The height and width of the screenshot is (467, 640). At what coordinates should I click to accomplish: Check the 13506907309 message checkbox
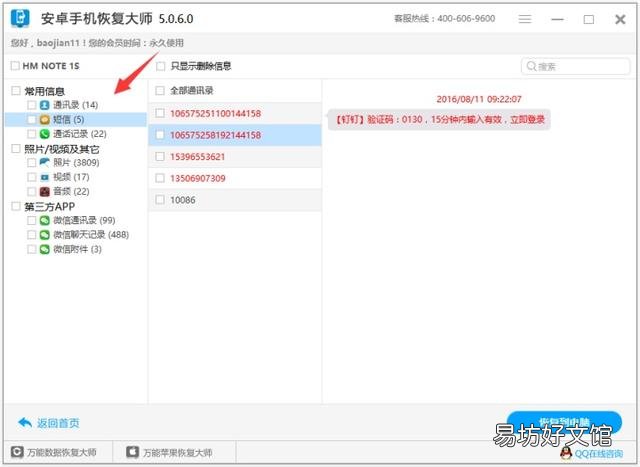[160, 178]
